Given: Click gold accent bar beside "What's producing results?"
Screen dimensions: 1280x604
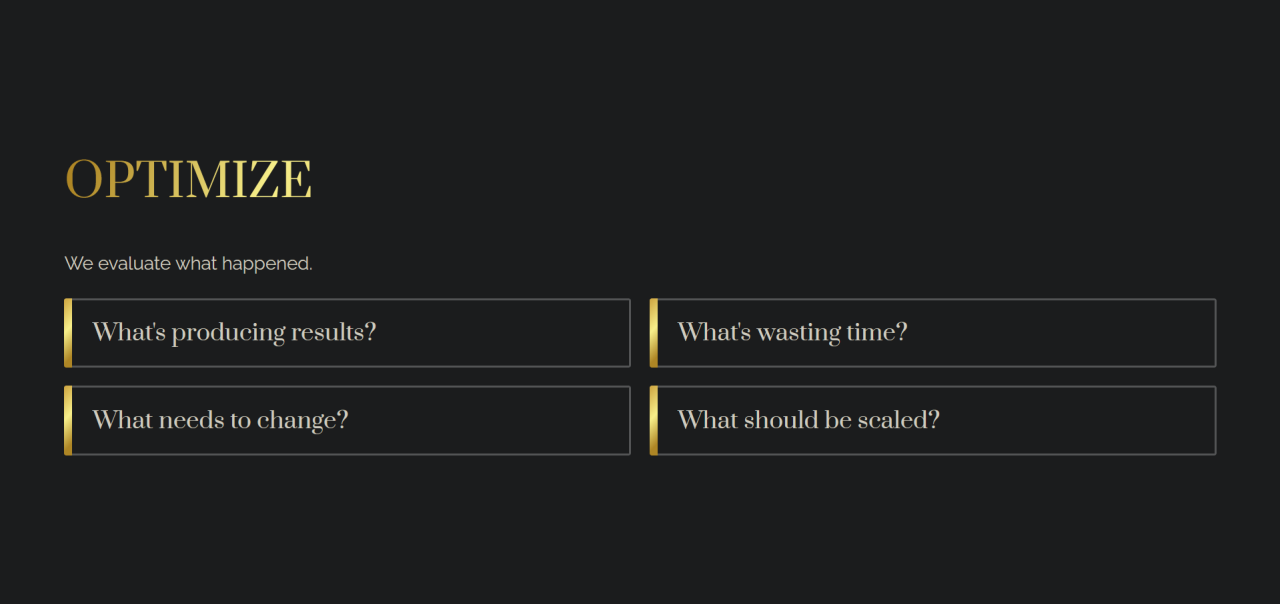Looking at the screenshot, I should [x=68, y=333].
